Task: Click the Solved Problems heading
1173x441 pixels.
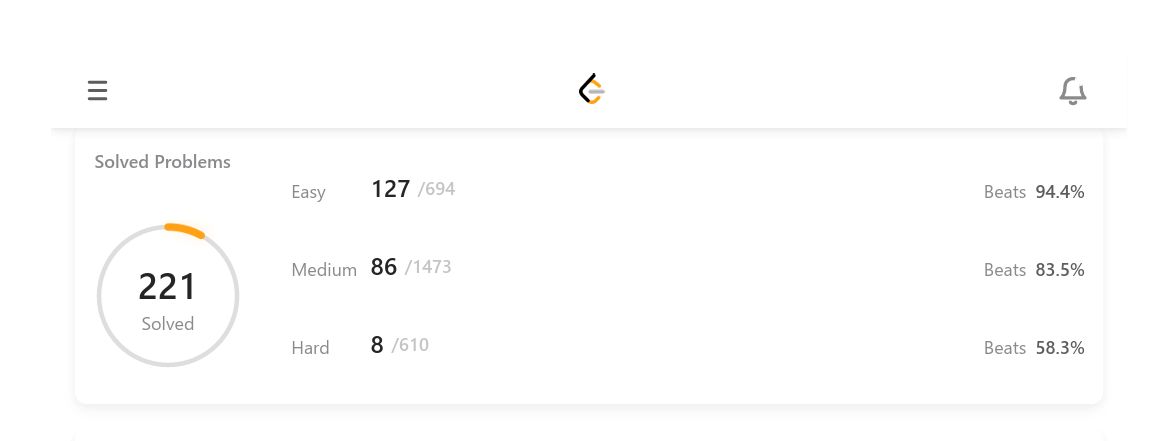Action: coord(162,161)
